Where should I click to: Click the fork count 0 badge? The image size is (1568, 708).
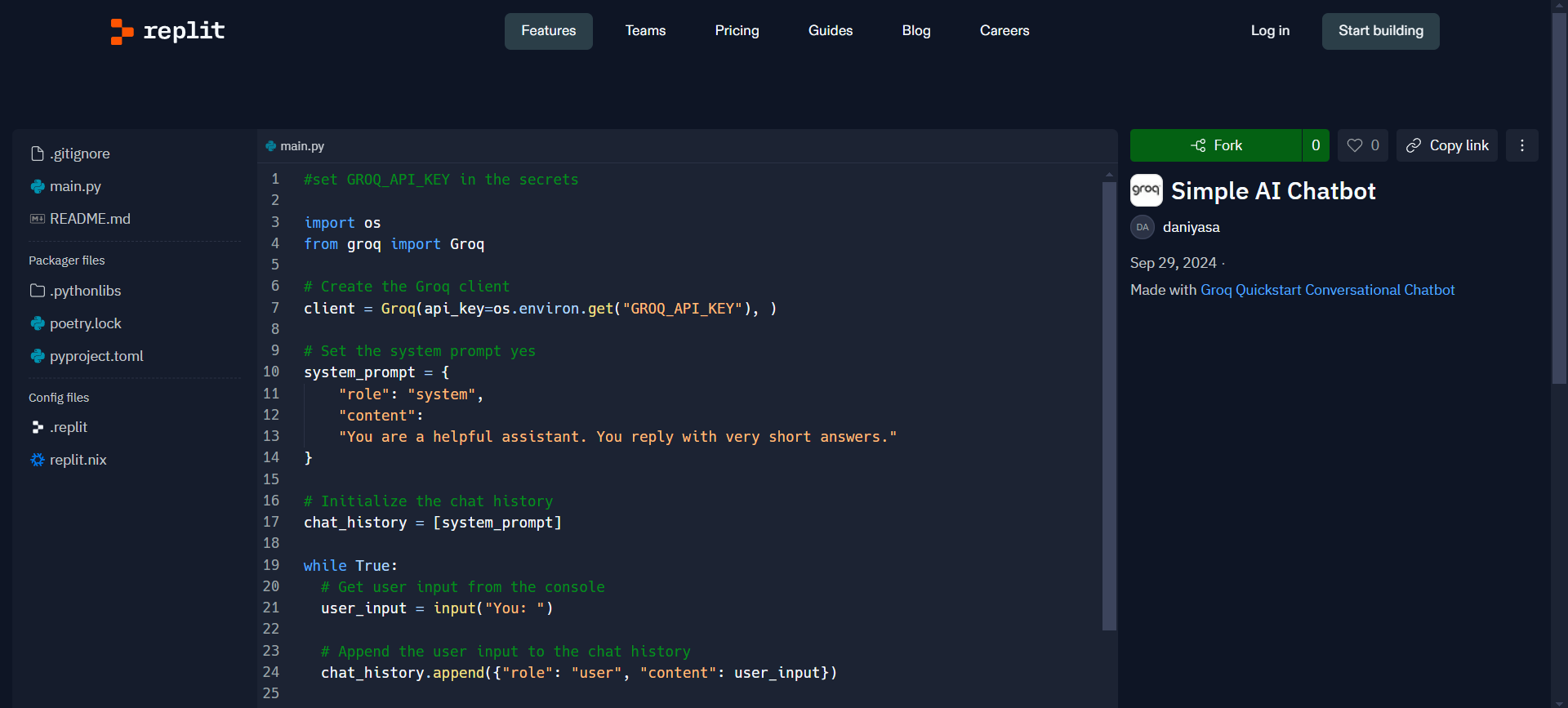coord(1316,145)
